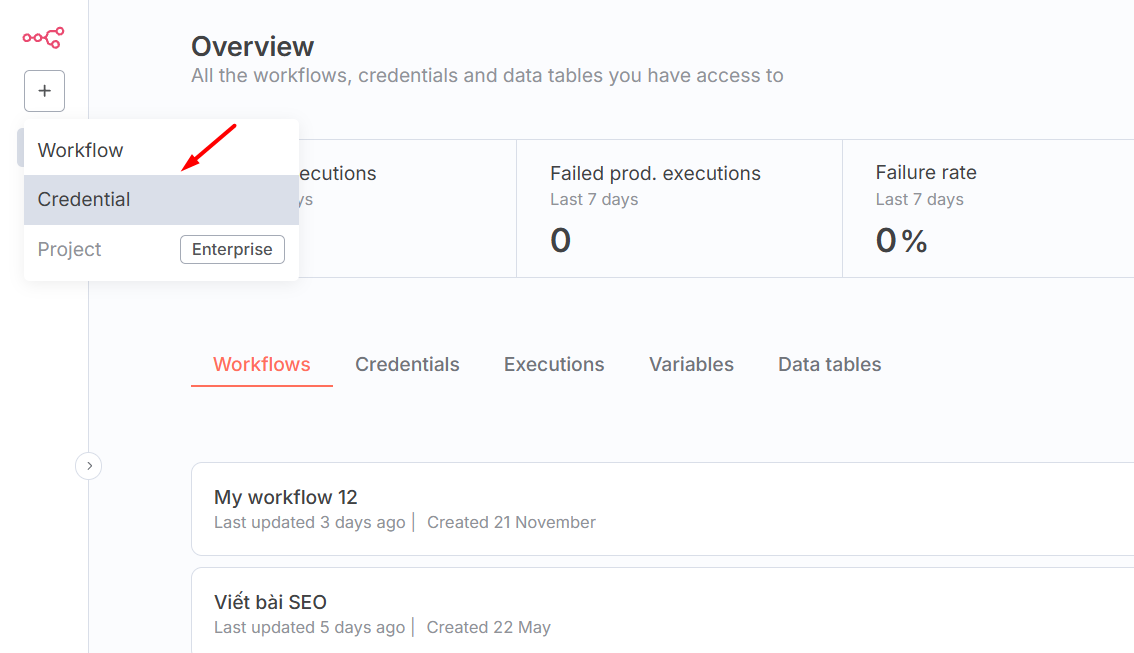Click the Overview subtitle description text

coord(487,76)
